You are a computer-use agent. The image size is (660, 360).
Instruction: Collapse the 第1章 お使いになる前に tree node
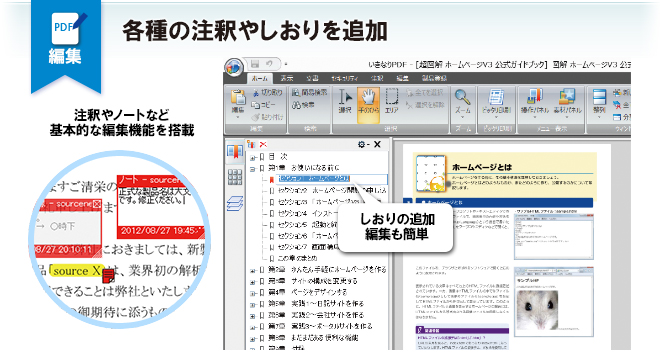253,169
